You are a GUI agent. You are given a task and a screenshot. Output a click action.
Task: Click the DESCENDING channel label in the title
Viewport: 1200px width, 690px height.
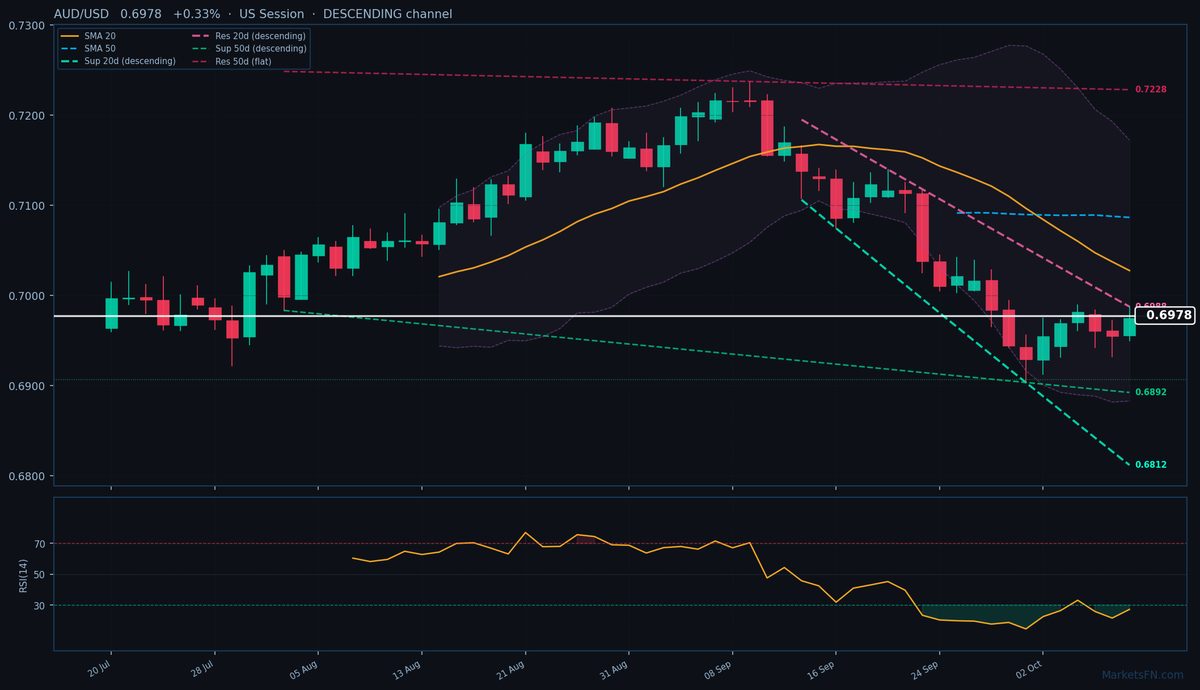[x=387, y=14]
